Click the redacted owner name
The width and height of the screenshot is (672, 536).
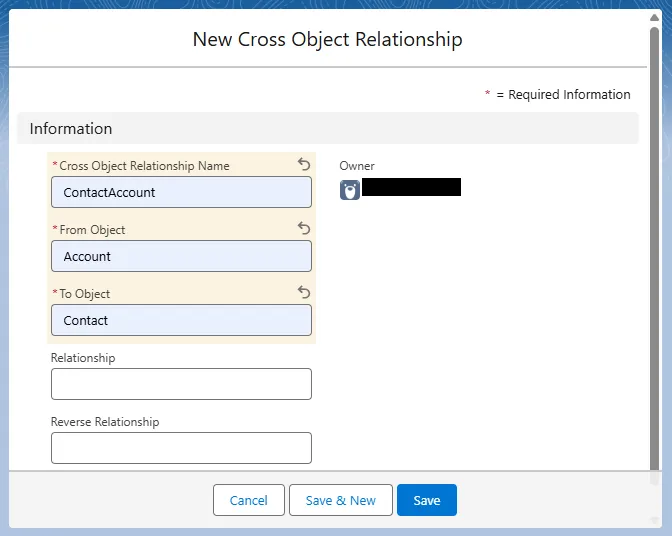411,187
